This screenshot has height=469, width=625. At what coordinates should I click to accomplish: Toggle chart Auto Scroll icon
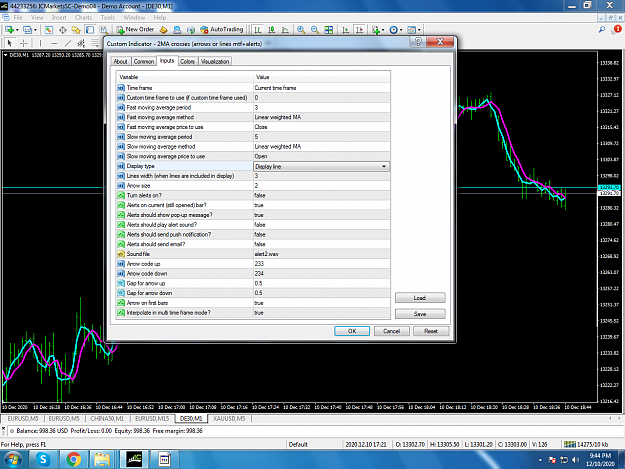[x=346, y=30]
